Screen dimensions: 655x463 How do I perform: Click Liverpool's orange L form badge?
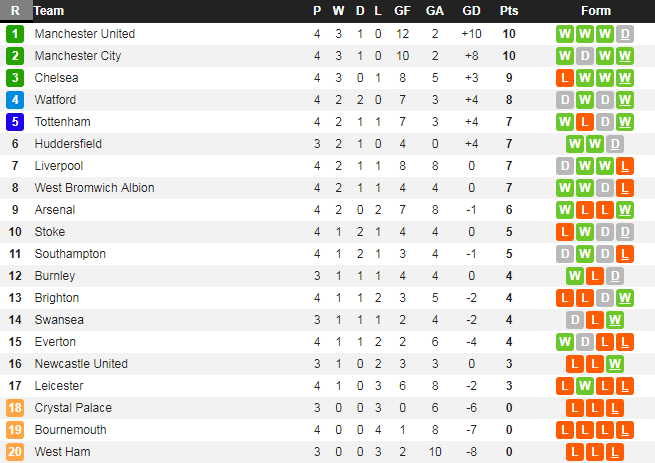coord(625,166)
